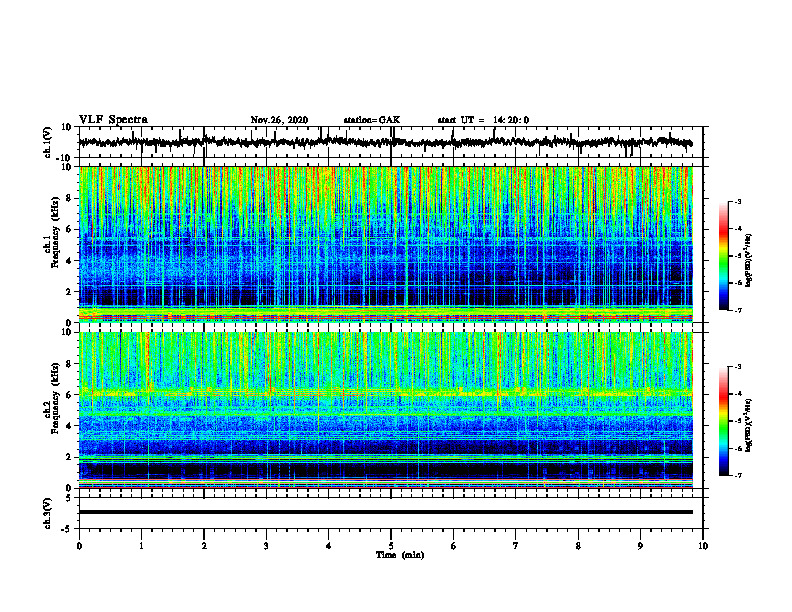
Task: Click the time axis tick label "2"
Action: click(x=204, y=546)
